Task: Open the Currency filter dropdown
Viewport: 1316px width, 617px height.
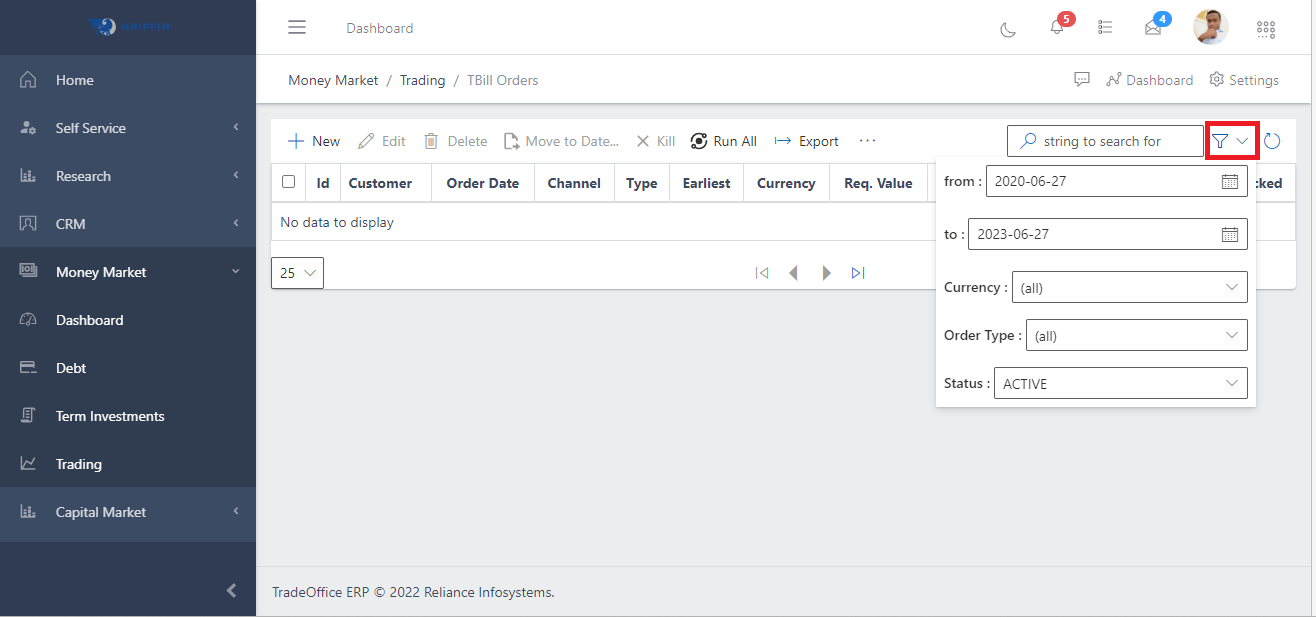Action: pyautogui.click(x=1129, y=288)
